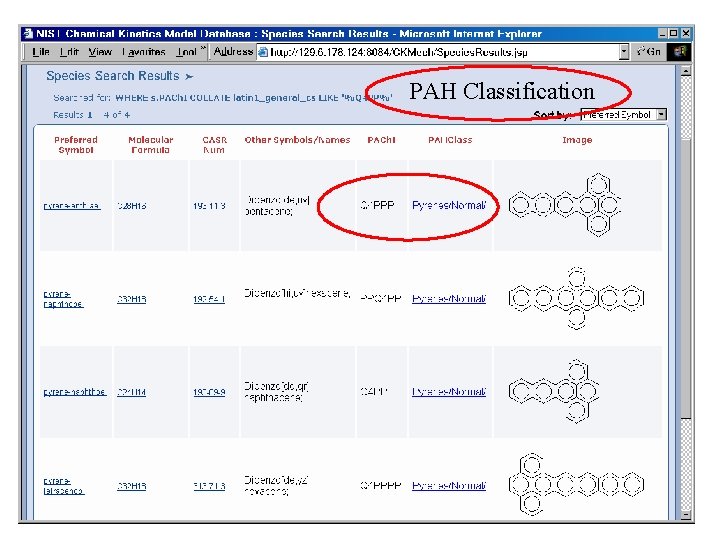720x540 pixels.
Task: Click Pyrenes/Normal class in last row
Action: point(449,485)
